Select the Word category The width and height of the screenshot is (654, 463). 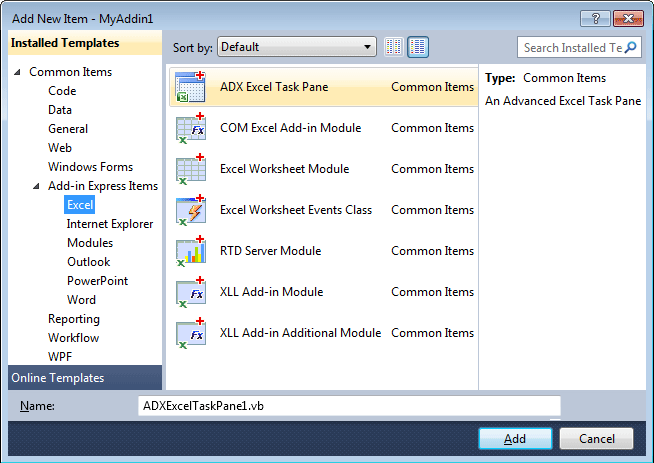(x=81, y=300)
